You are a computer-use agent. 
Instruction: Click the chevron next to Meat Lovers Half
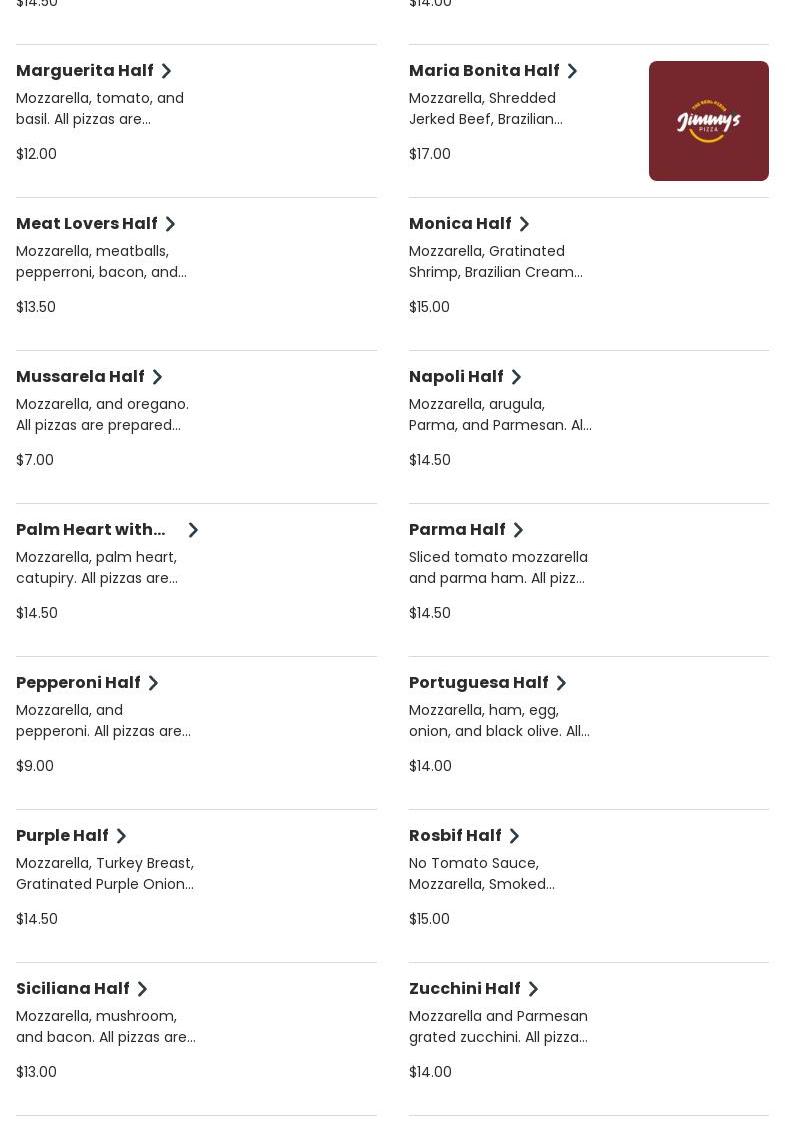170,224
